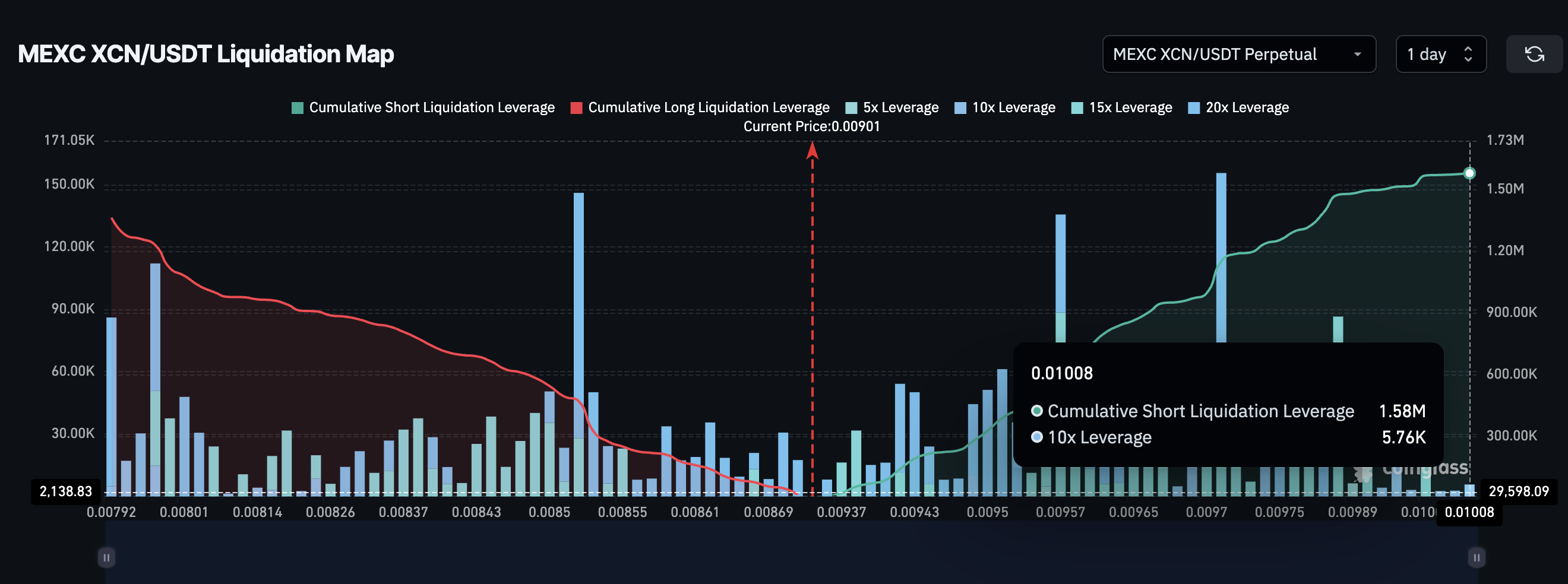Click the 0.01008 price label on x-axis
The height and width of the screenshot is (584, 1568).
pyautogui.click(x=1469, y=512)
